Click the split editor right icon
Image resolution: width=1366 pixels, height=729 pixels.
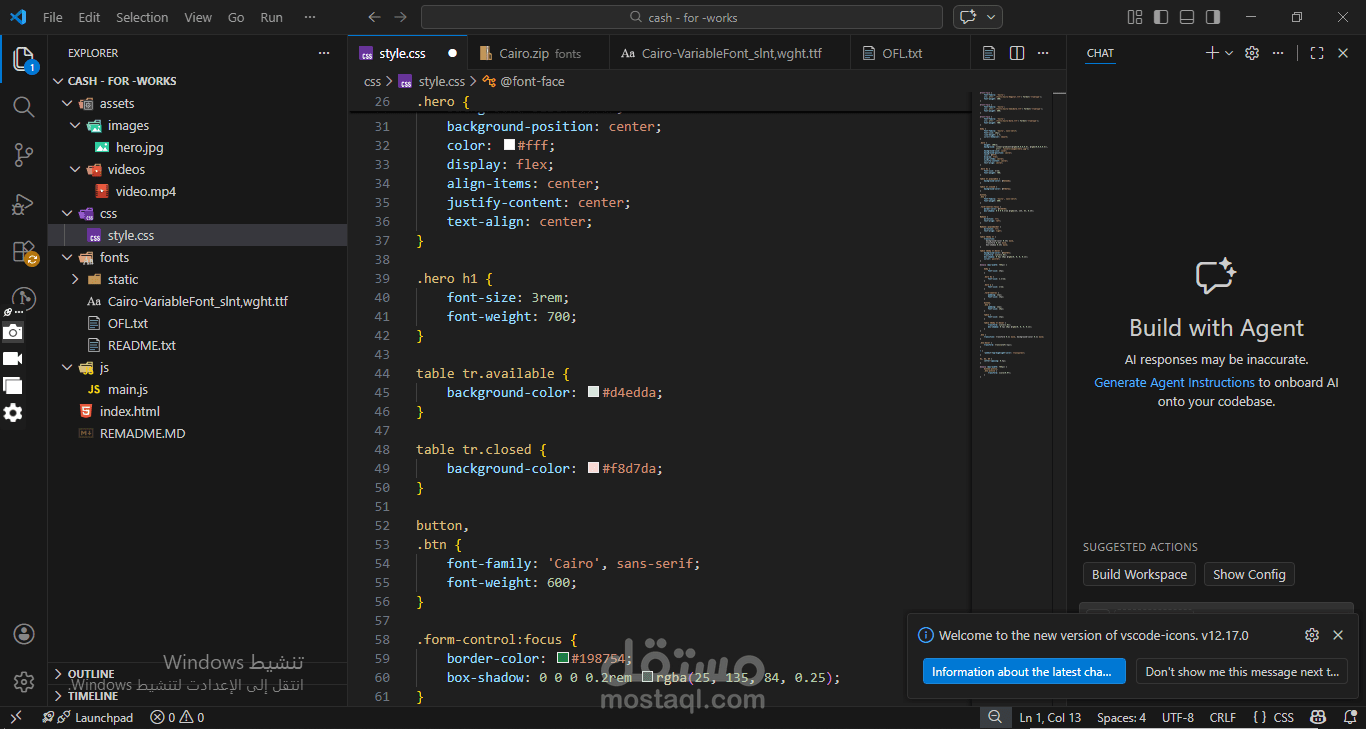point(1017,53)
